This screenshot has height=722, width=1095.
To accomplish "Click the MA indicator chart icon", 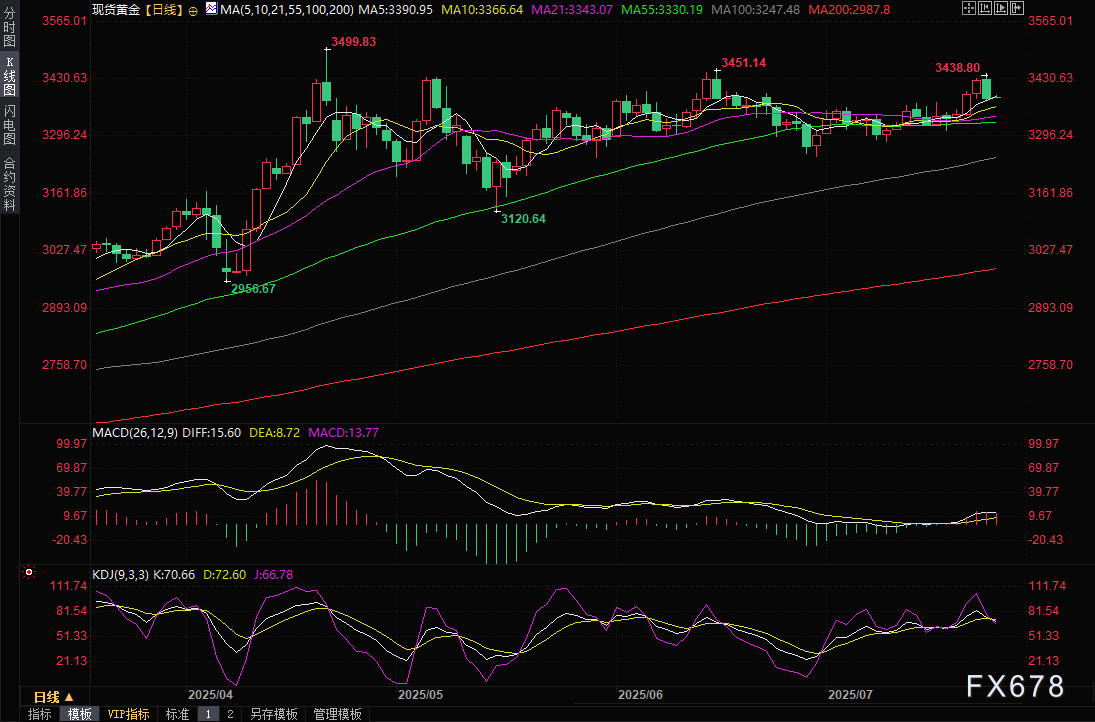I will [210, 9].
